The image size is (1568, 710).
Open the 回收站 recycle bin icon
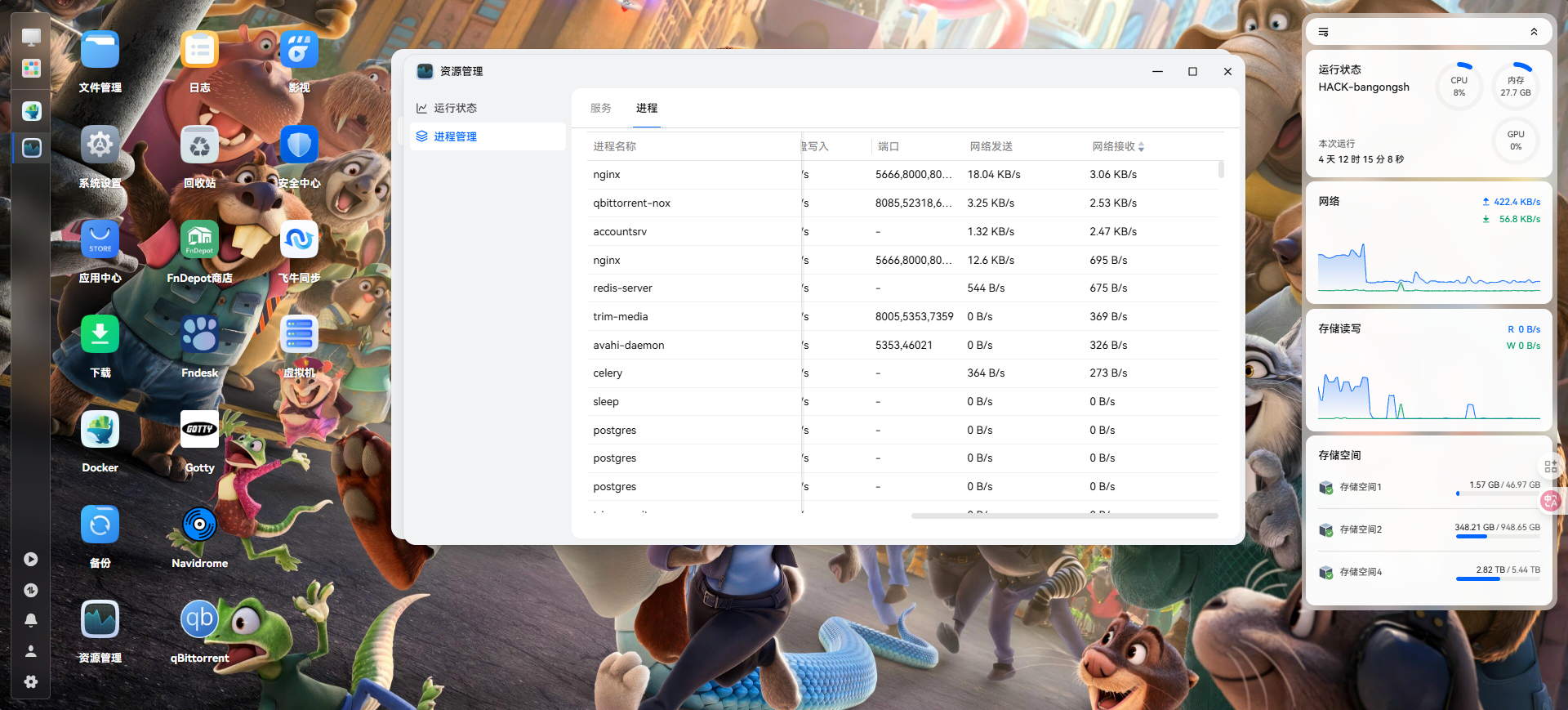point(199,145)
